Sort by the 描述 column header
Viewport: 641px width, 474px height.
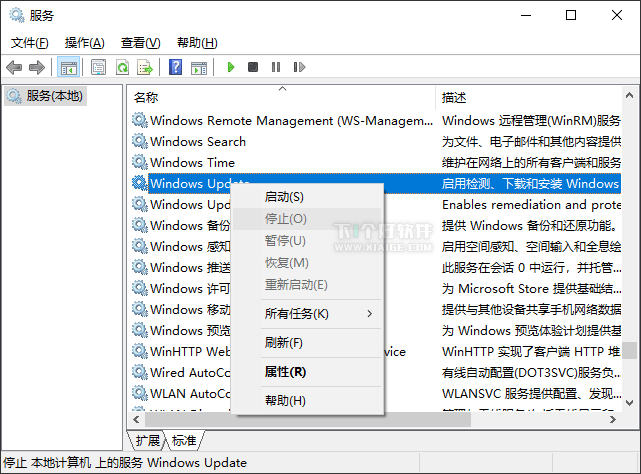[x=529, y=97]
